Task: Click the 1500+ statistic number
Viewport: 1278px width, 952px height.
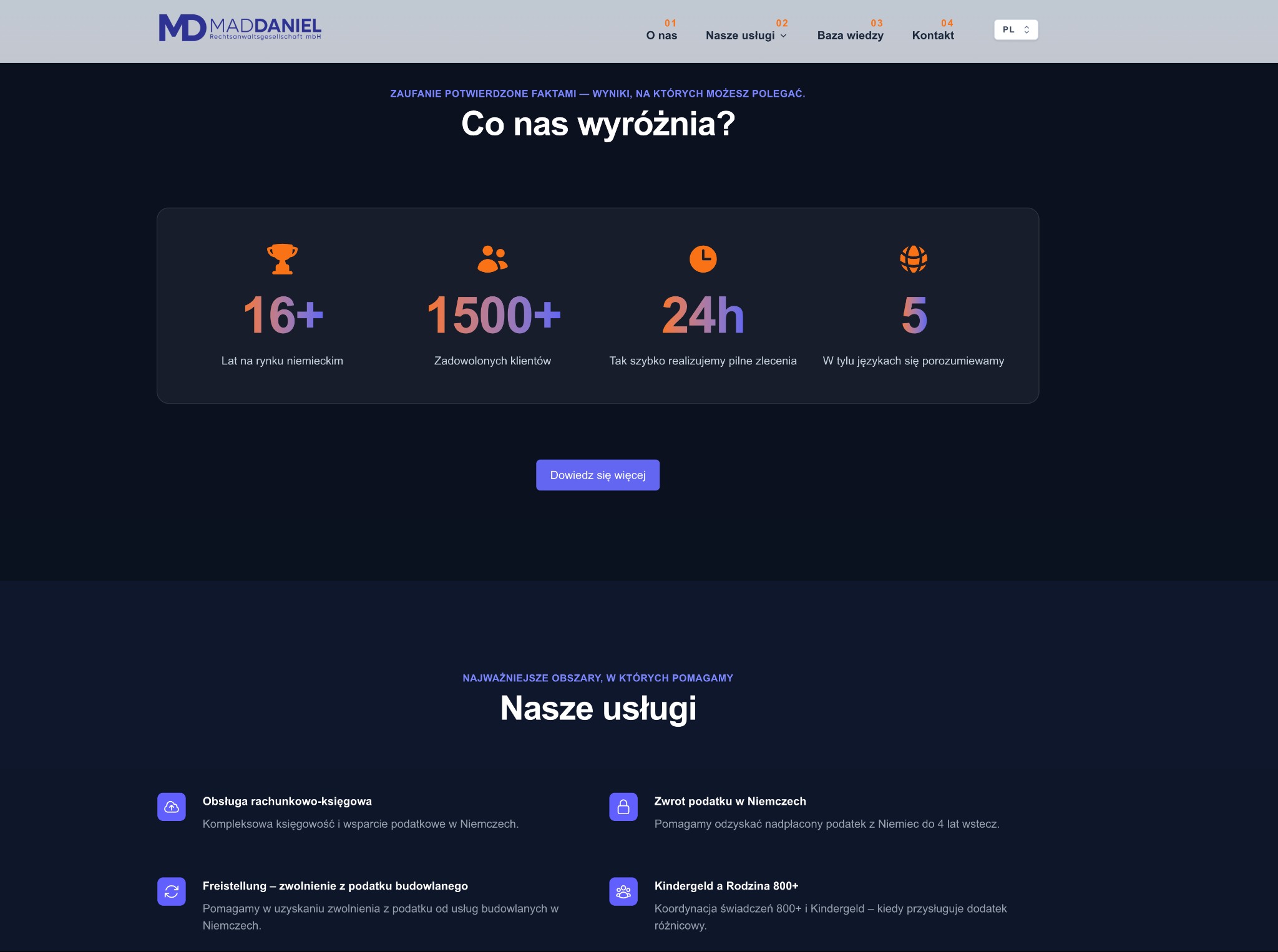Action: [x=492, y=315]
